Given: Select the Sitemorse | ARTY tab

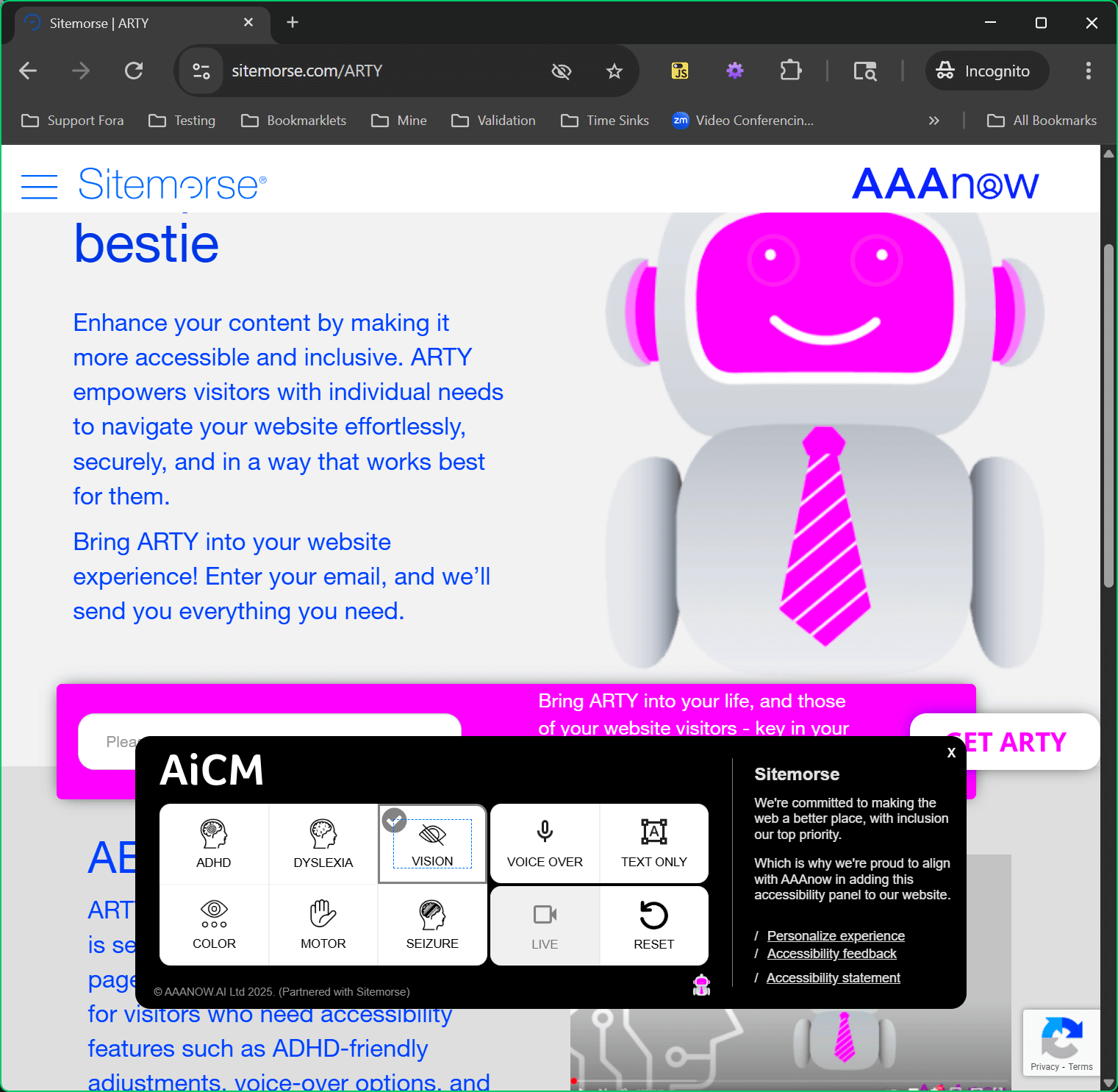Looking at the screenshot, I should click(142, 23).
